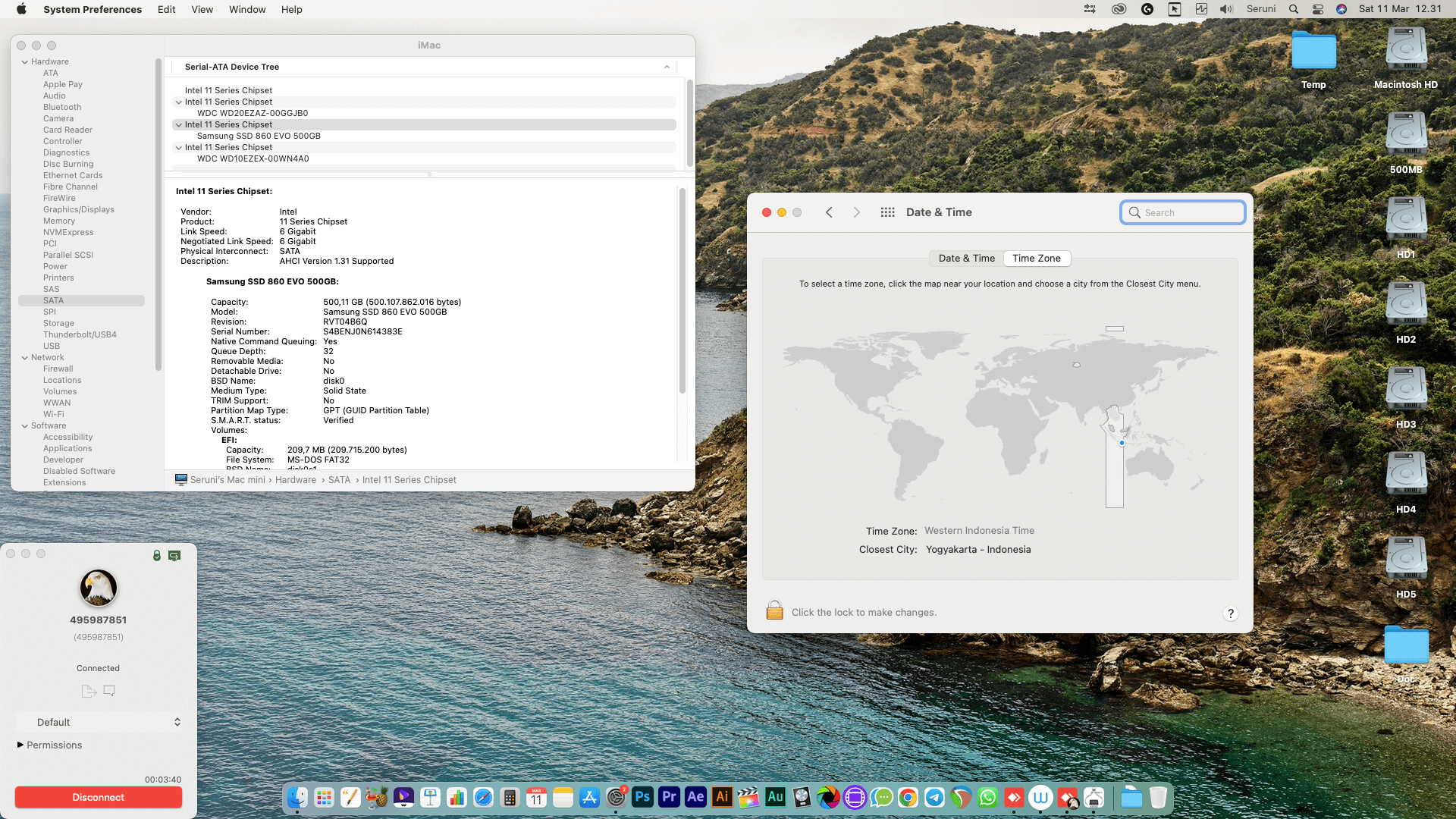The height and width of the screenshot is (819, 1456).
Task: Select the Time Zone tab
Action: [1037, 259]
